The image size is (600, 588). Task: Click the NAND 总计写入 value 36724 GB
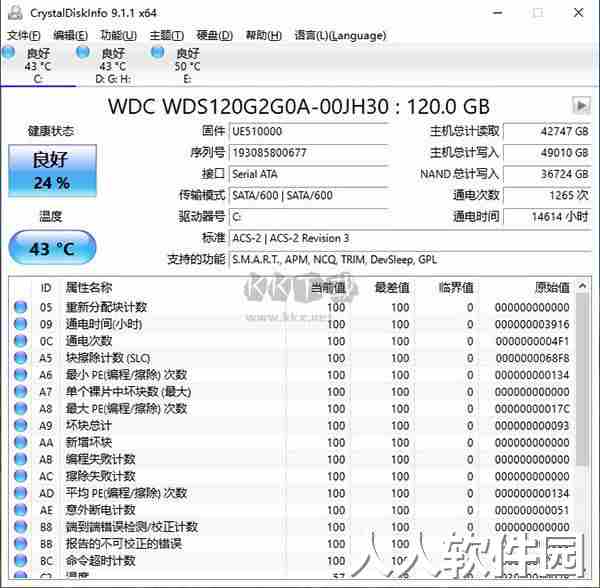(x=547, y=174)
